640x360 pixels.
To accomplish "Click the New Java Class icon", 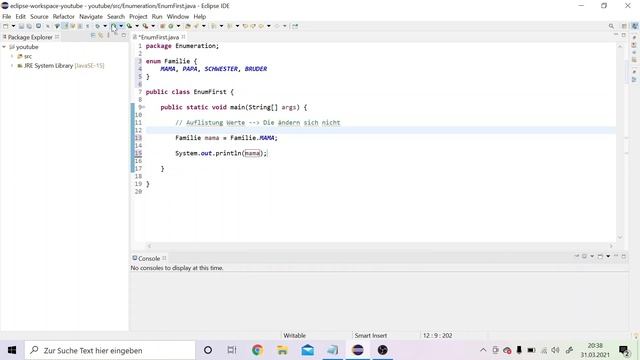I will tap(171, 26).
